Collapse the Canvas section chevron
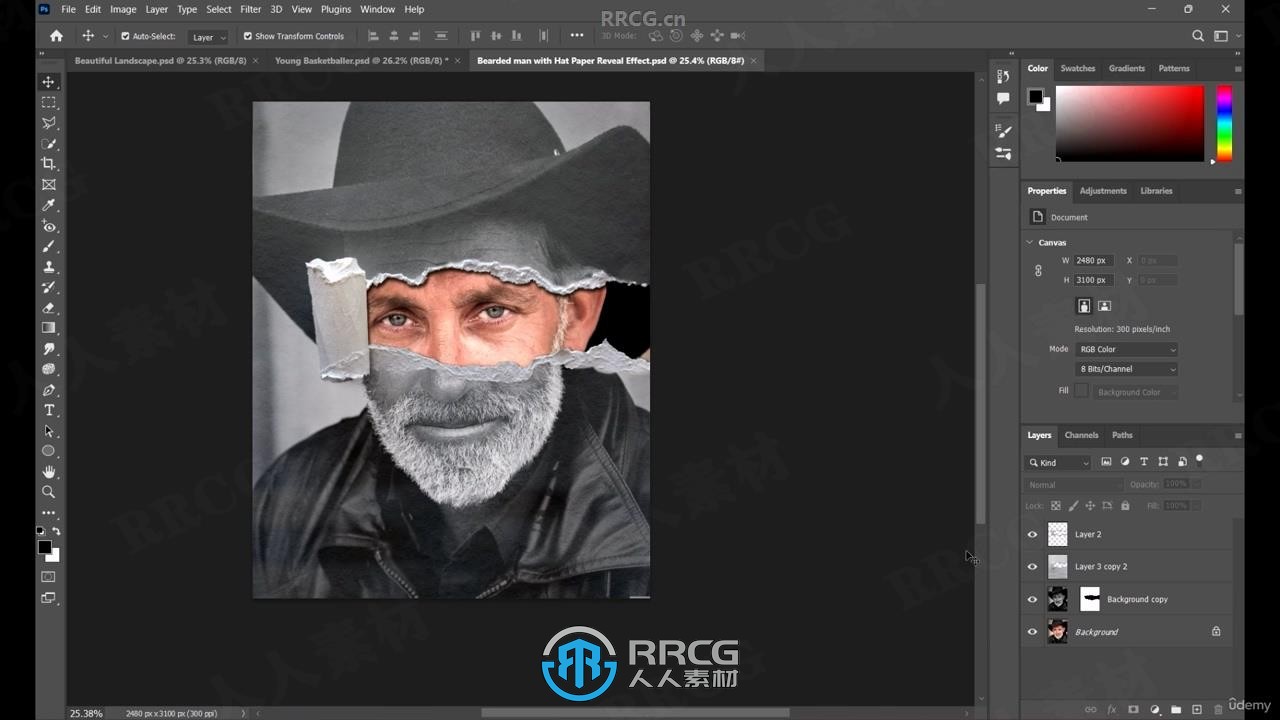 pyautogui.click(x=1030, y=243)
